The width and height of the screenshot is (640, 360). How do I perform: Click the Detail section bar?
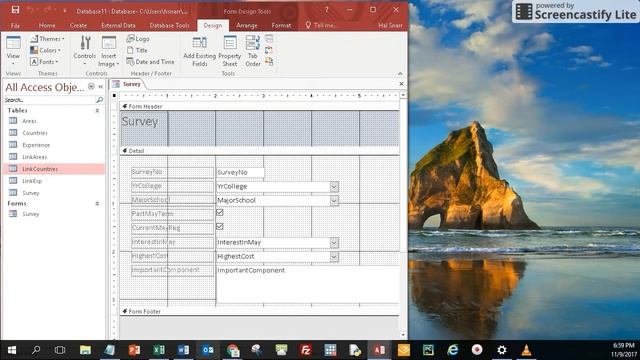coord(260,151)
